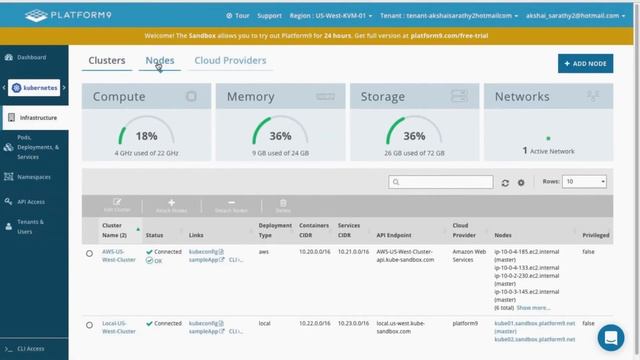
Task: Open the Support link
Action: 269,16
